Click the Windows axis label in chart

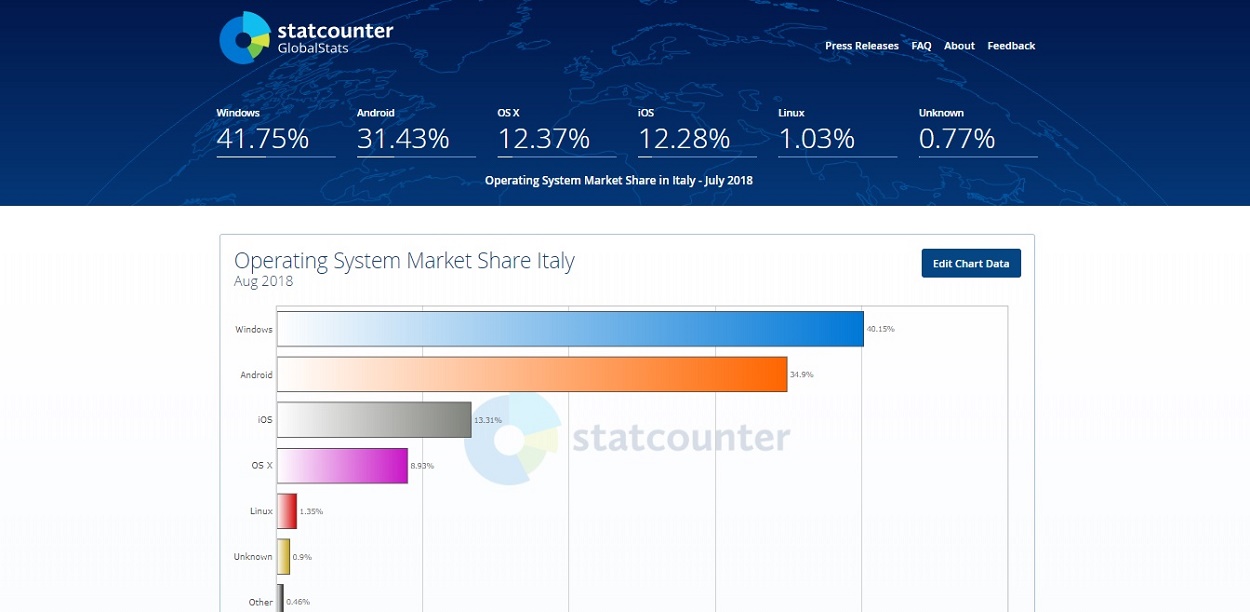pyautogui.click(x=254, y=329)
